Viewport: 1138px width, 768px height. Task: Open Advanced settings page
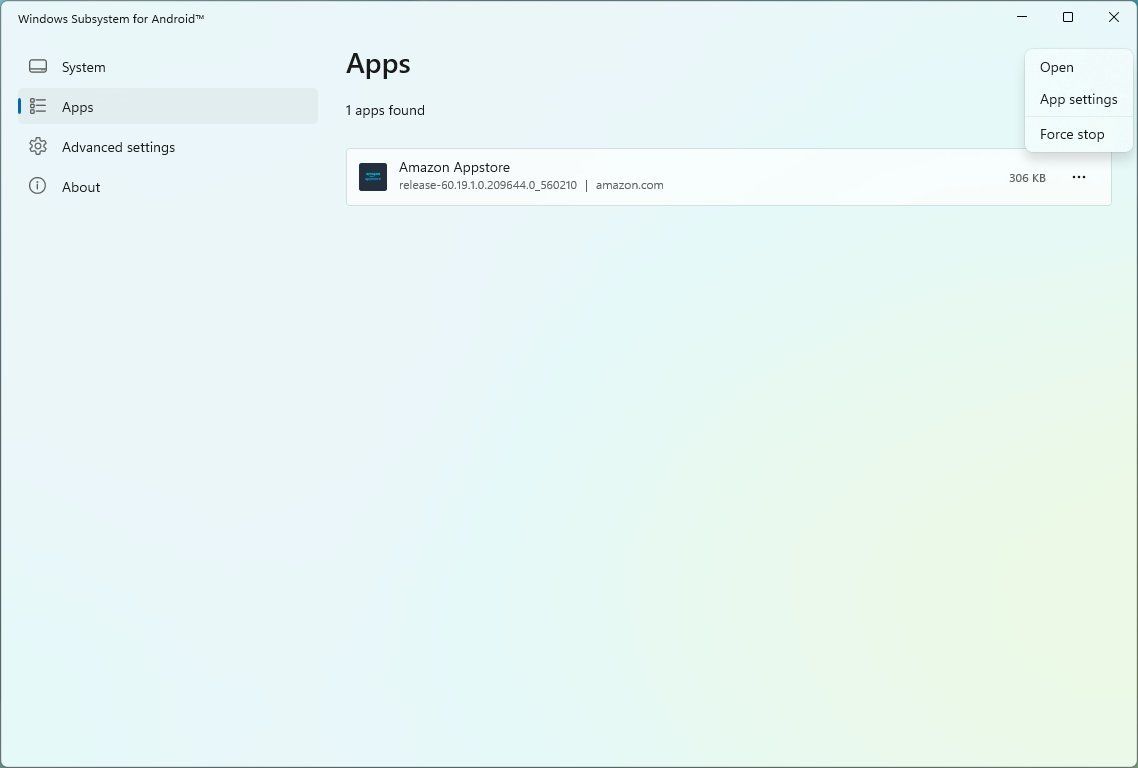(118, 146)
